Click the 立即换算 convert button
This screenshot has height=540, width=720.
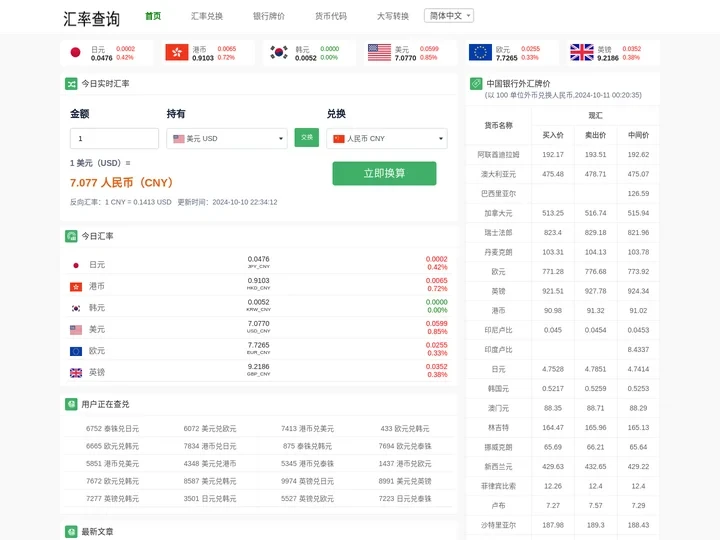(x=384, y=173)
